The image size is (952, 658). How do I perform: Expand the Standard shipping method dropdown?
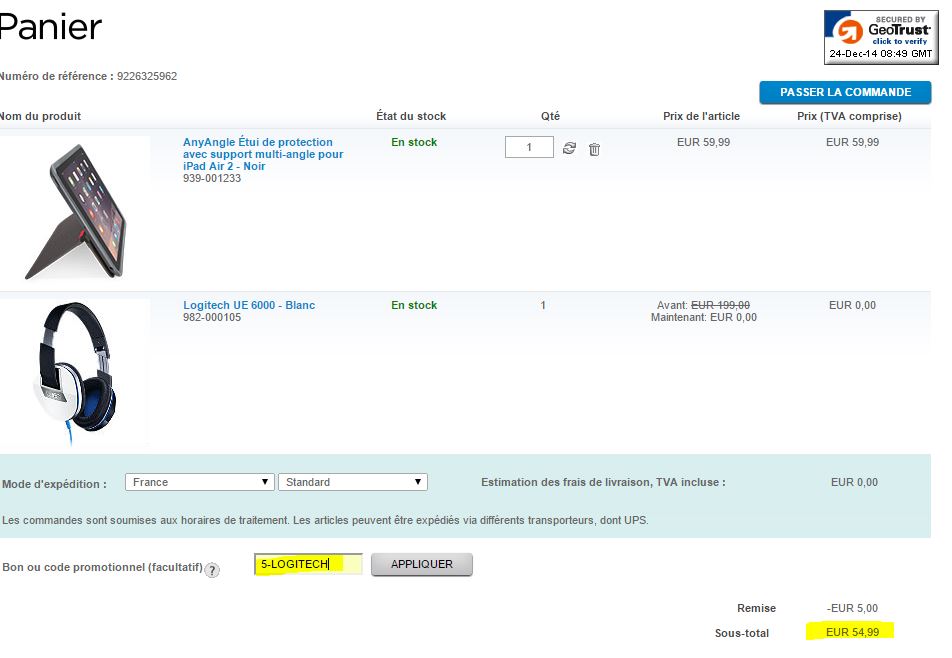353,482
